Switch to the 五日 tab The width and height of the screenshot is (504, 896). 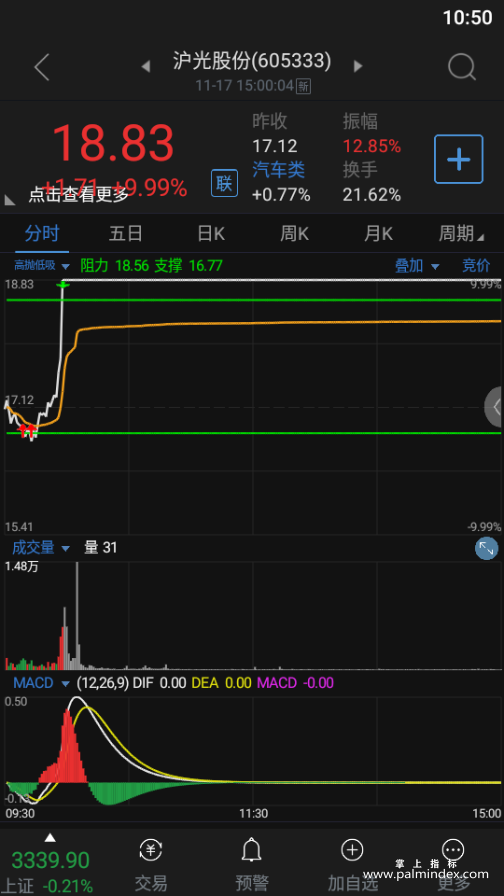(126, 234)
